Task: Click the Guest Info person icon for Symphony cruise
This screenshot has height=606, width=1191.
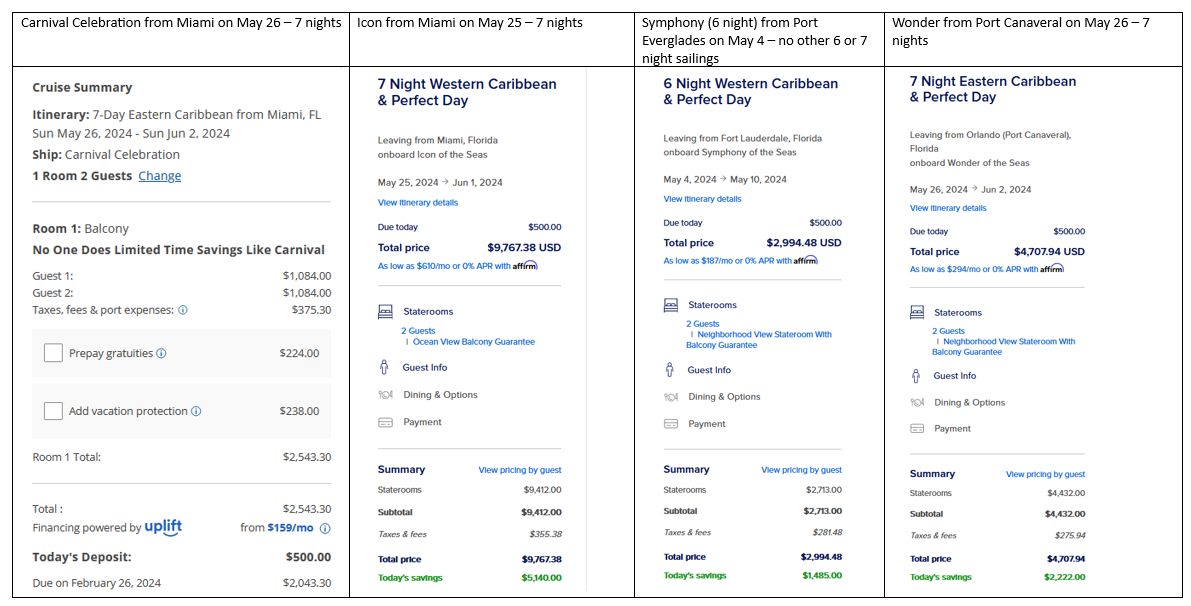Action: click(669, 370)
